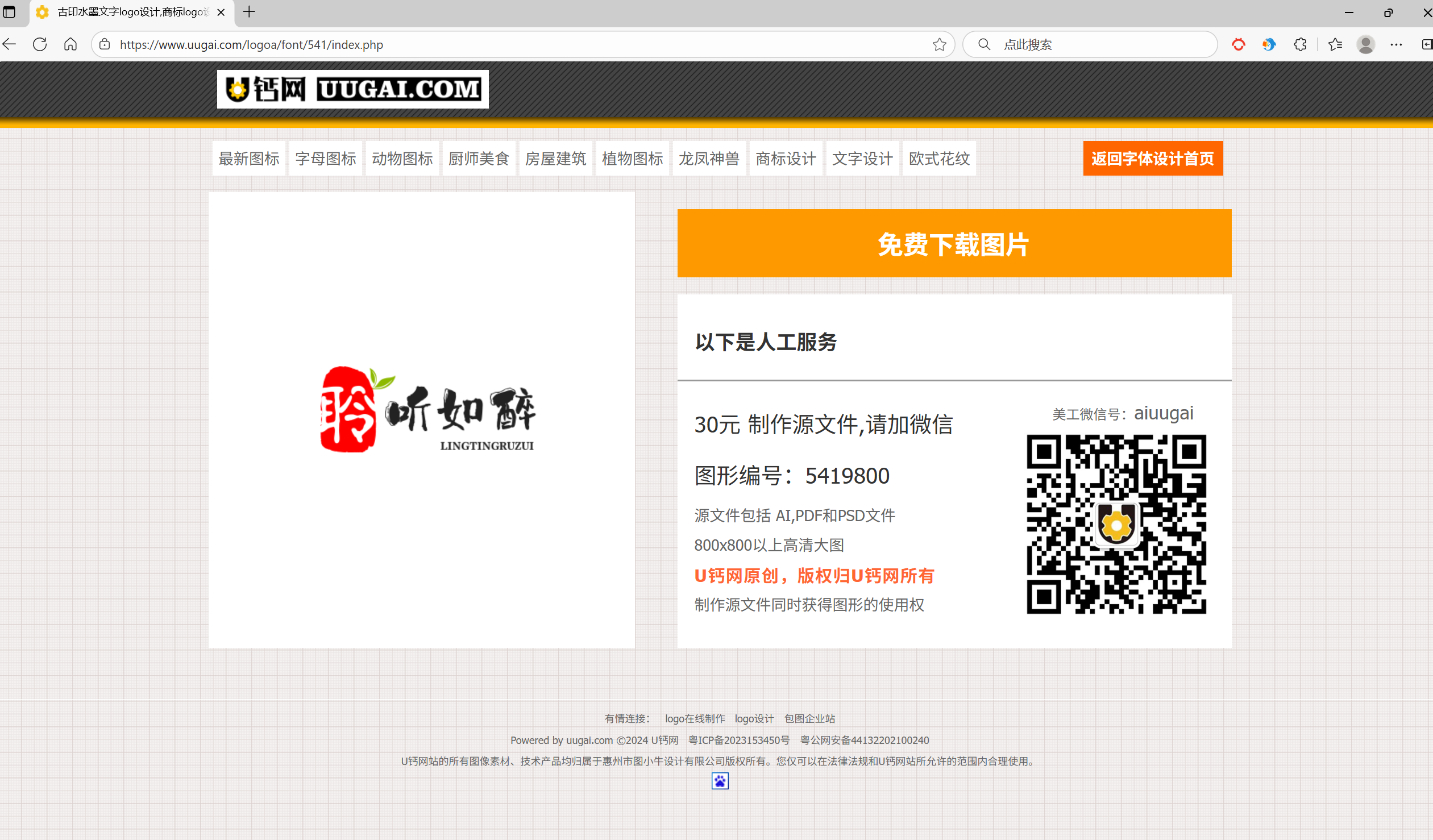Open the favorites list icon
Screen dimensions: 1433x840
[1335, 44]
